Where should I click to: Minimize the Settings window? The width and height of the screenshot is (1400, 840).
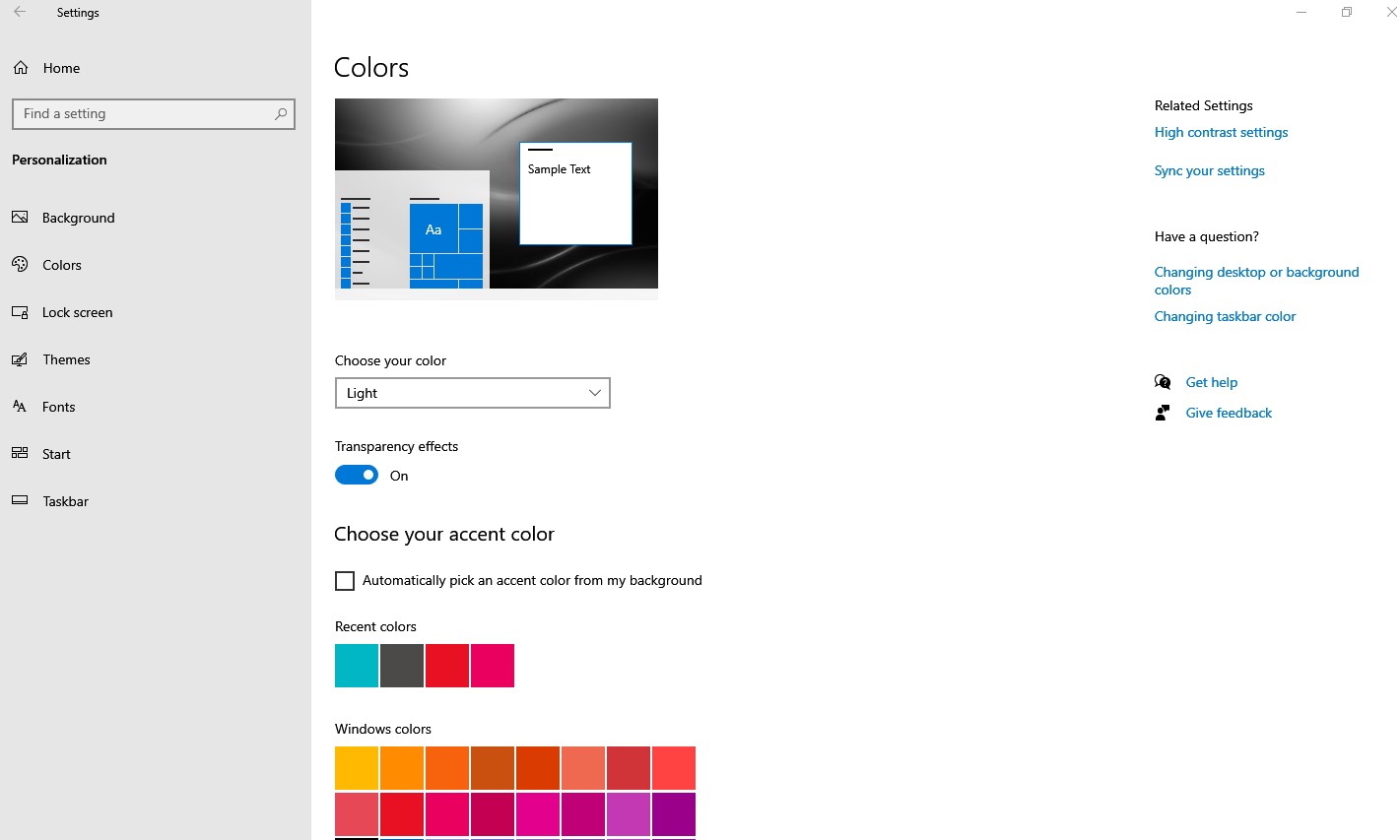[x=1301, y=13]
